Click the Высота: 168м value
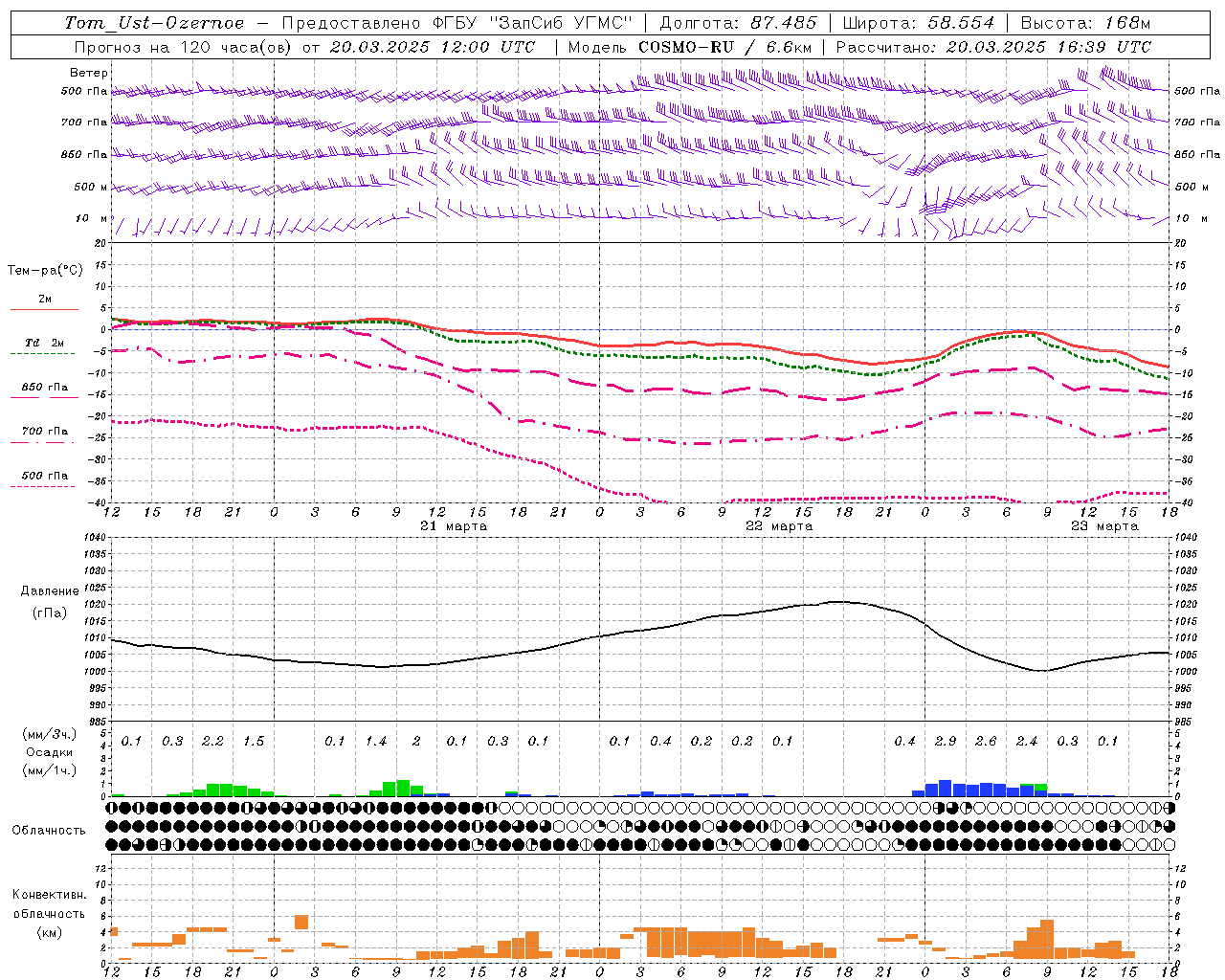The height and width of the screenshot is (980, 1225). [x=1085, y=23]
